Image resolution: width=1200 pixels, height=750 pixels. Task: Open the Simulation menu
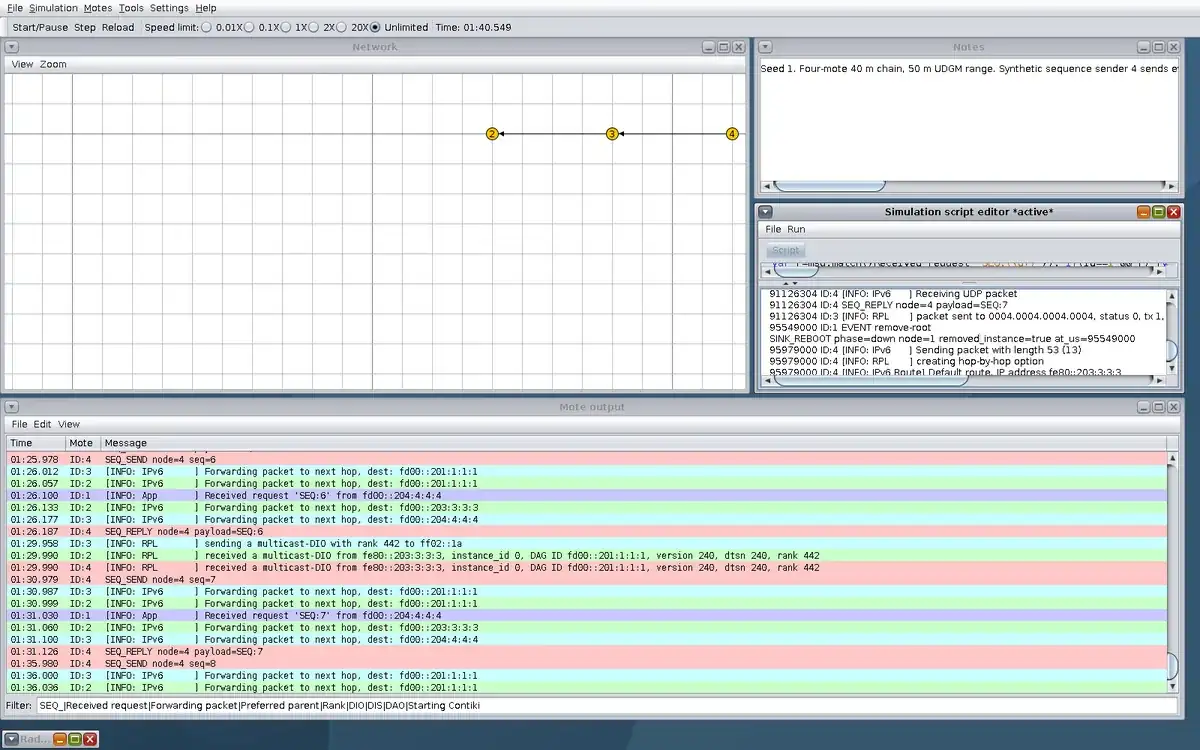[x=53, y=8]
